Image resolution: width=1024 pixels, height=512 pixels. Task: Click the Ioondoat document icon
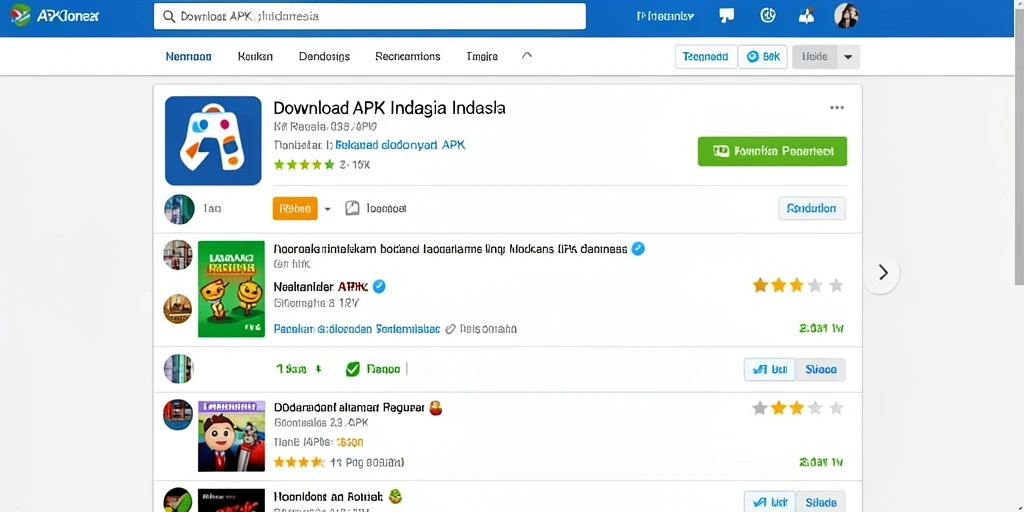pos(352,208)
